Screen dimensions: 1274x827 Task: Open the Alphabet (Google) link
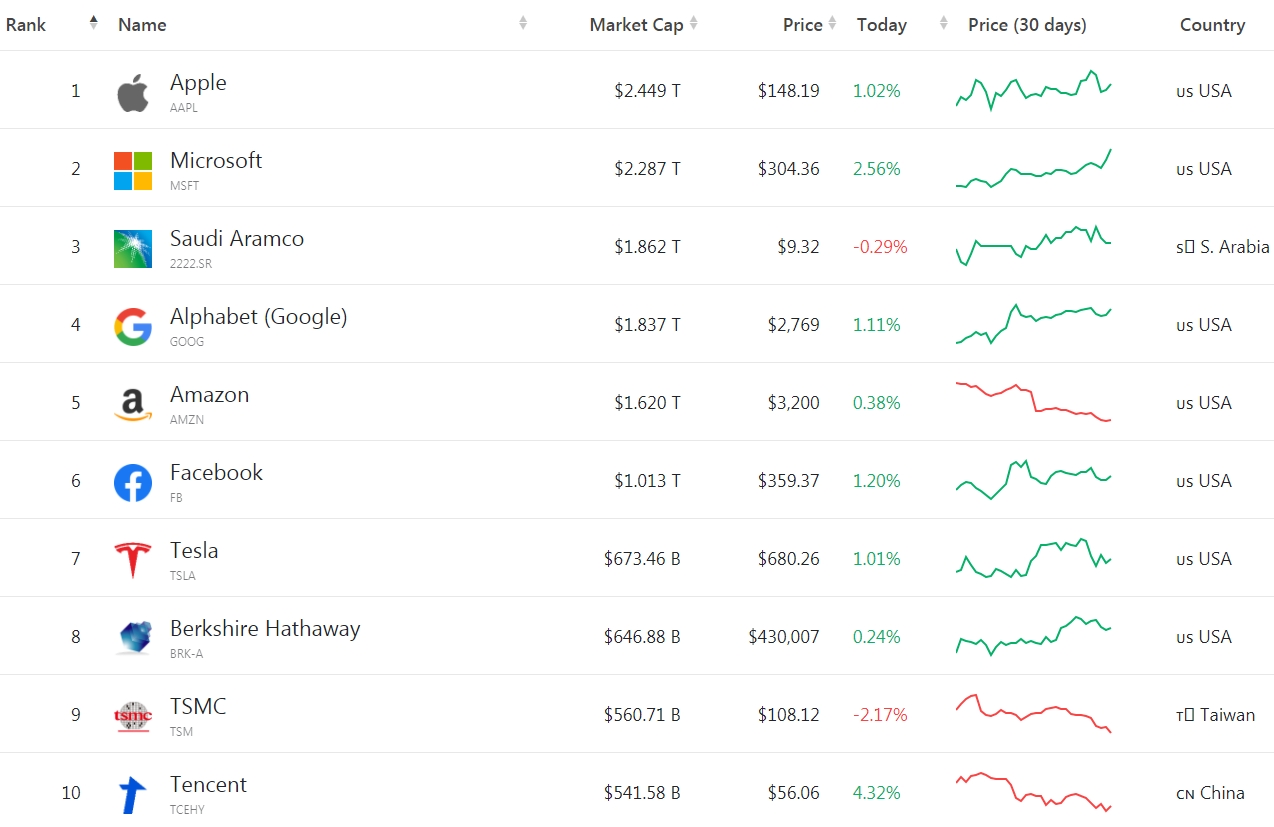click(x=259, y=317)
